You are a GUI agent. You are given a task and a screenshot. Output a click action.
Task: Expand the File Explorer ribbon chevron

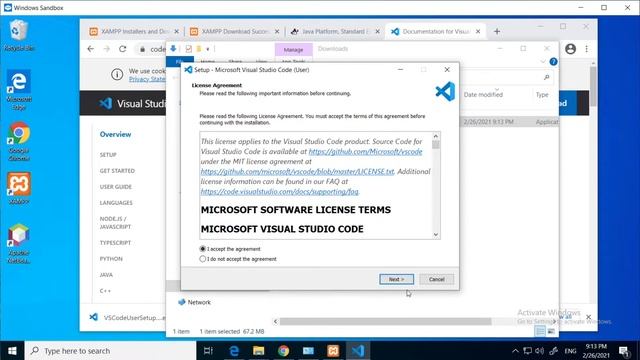pyautogui.click(x=542, y=62)
